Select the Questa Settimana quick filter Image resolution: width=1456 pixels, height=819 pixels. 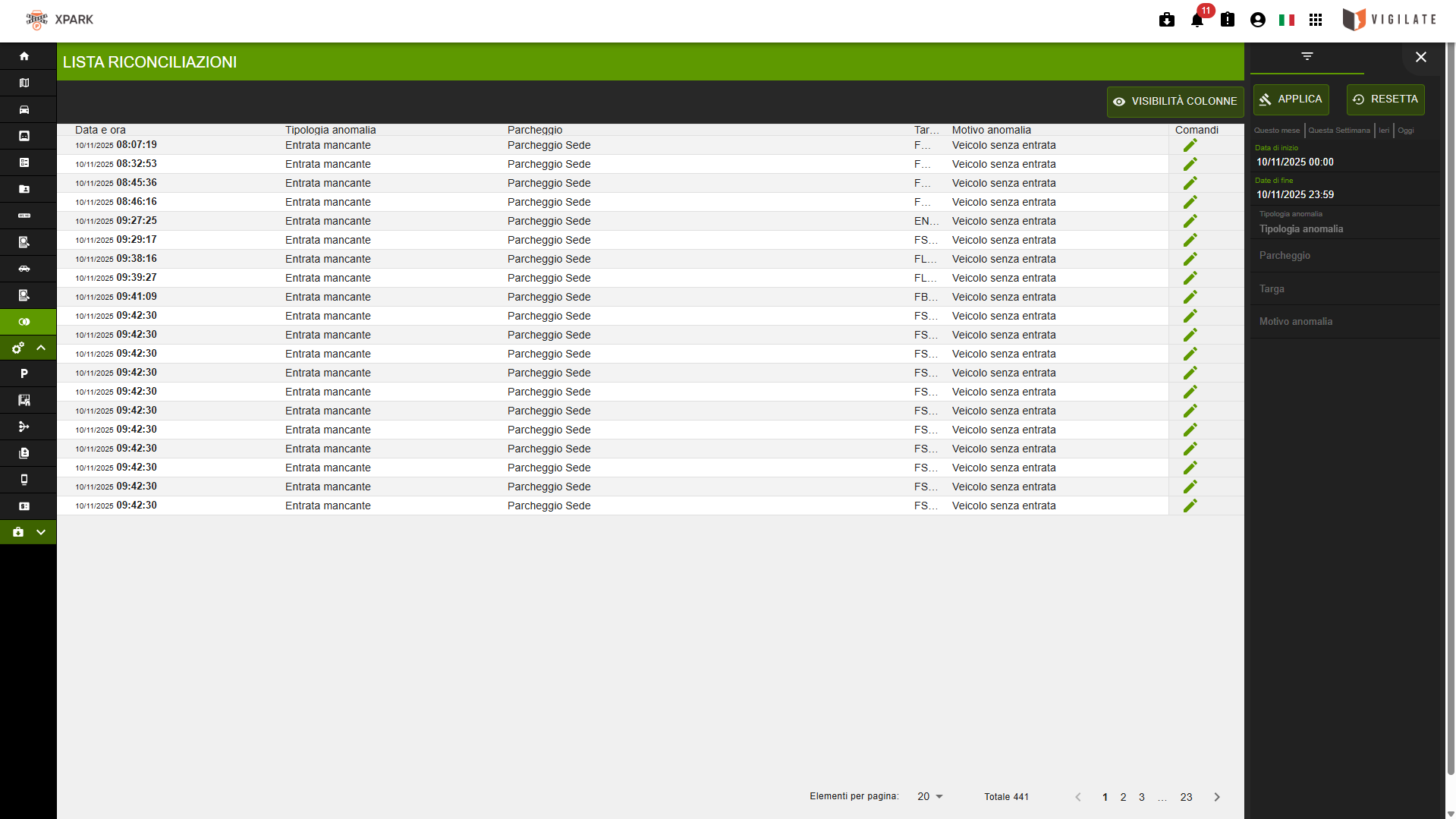tap(1339, 131)
